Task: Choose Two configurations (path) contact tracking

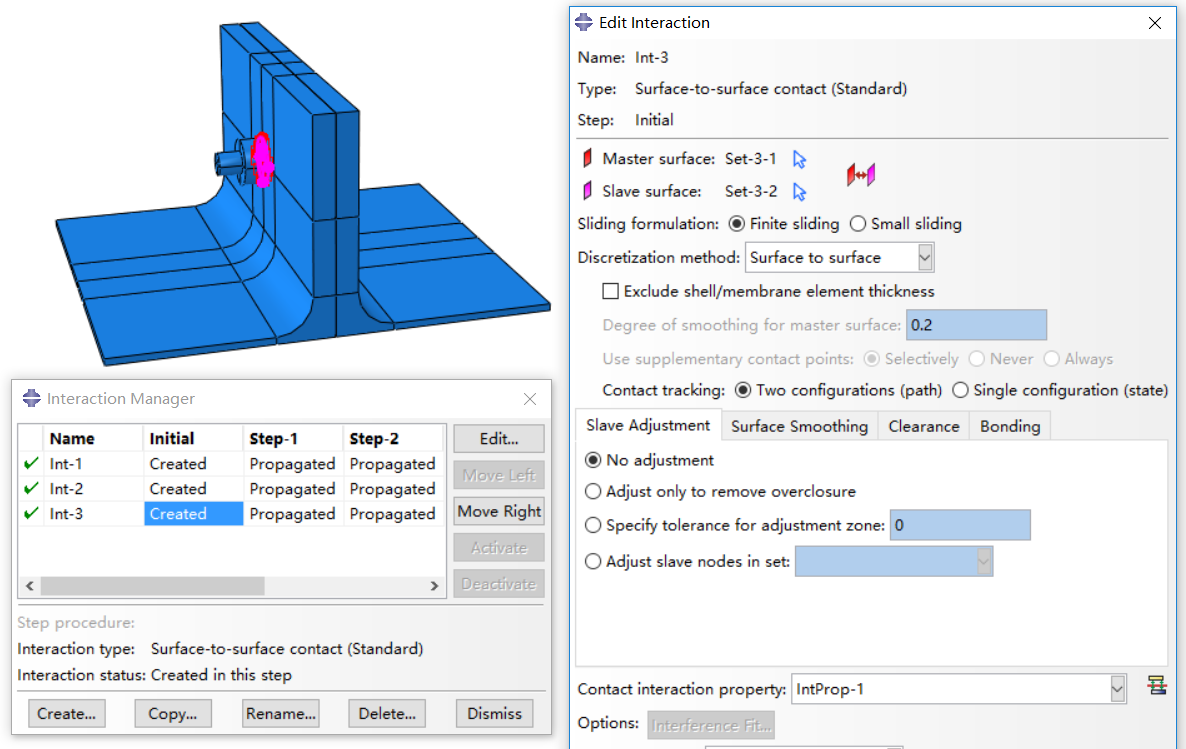Action: pyautogui.click(x=743, y=390)
